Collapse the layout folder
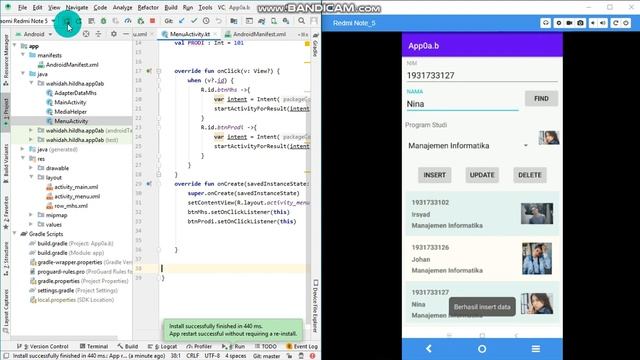640x360 pixels. pos(31,177)
